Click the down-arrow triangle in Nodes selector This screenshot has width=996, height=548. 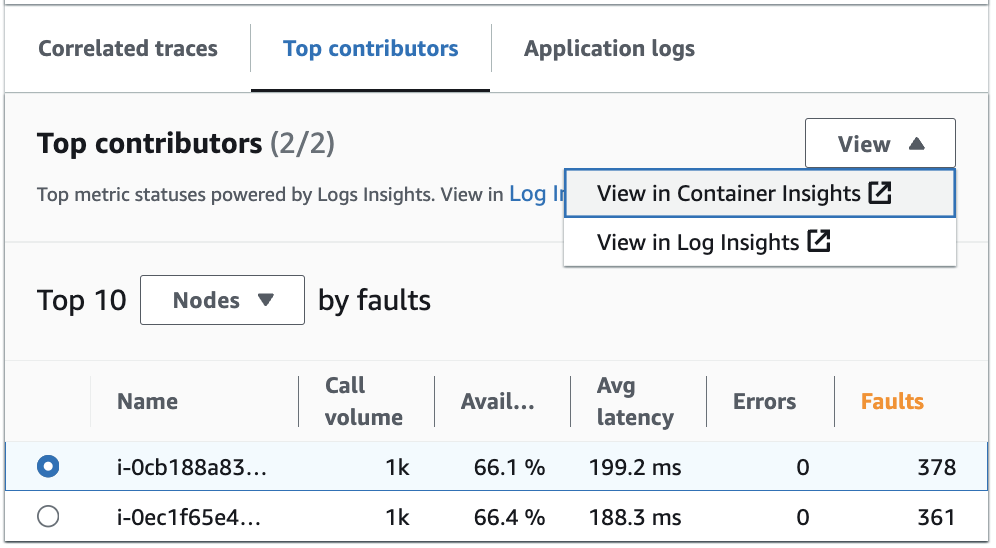coord(265,300)
